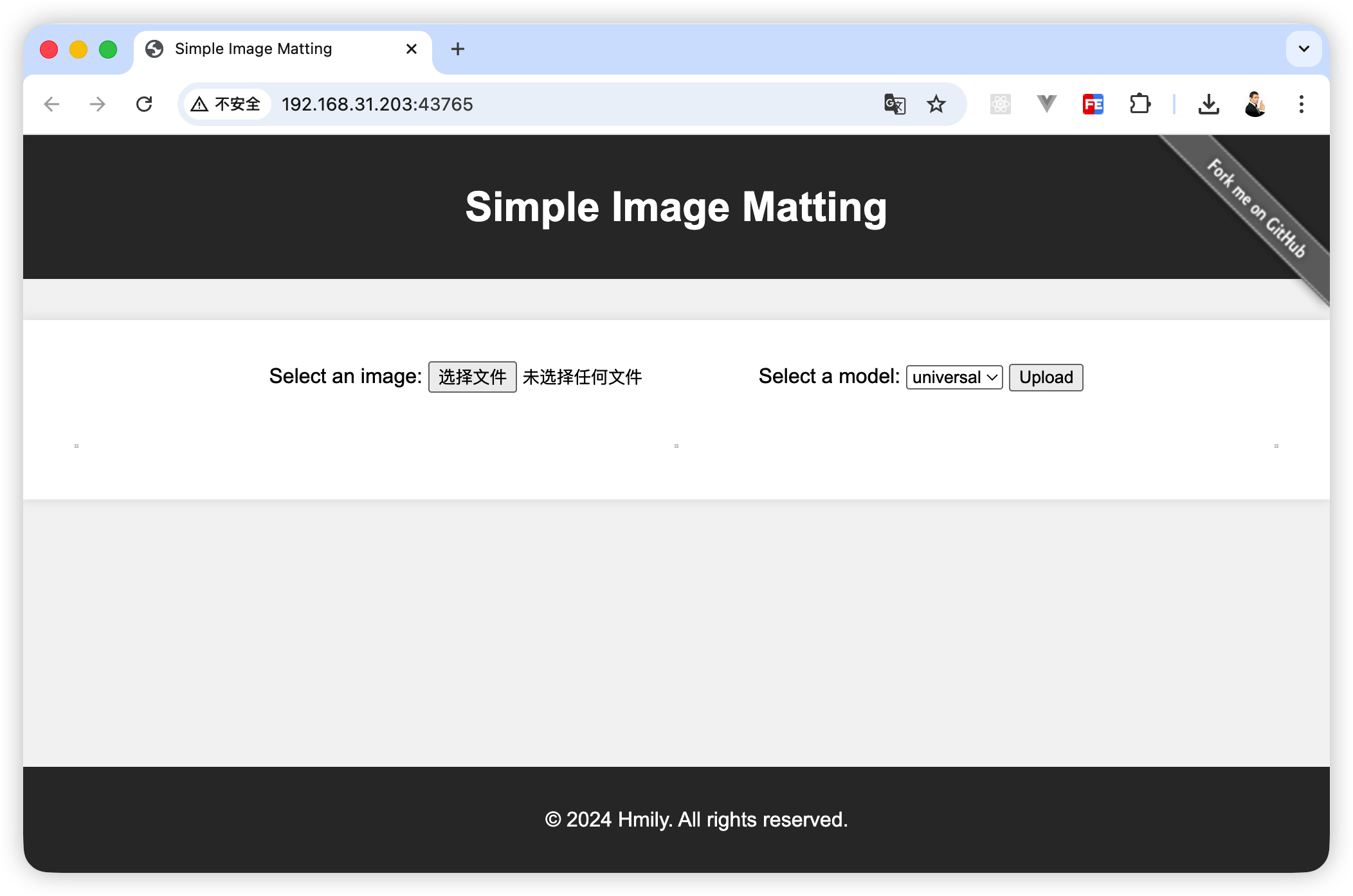Click the browser back arrow
This screenshot has width=1353, height=896.
point(51,104)
